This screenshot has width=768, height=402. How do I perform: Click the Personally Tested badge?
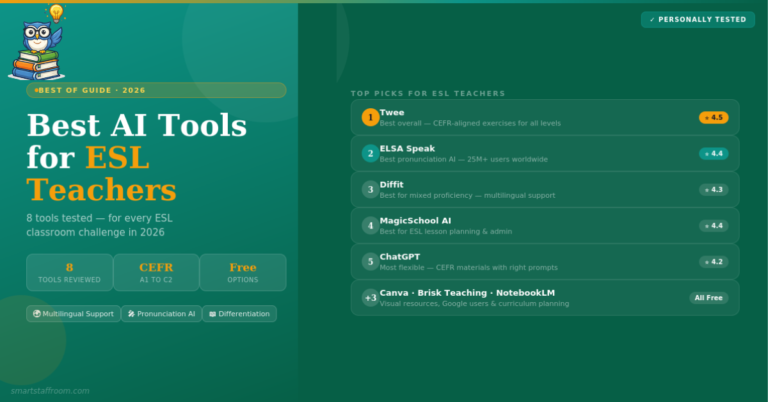tap(697, 20)
